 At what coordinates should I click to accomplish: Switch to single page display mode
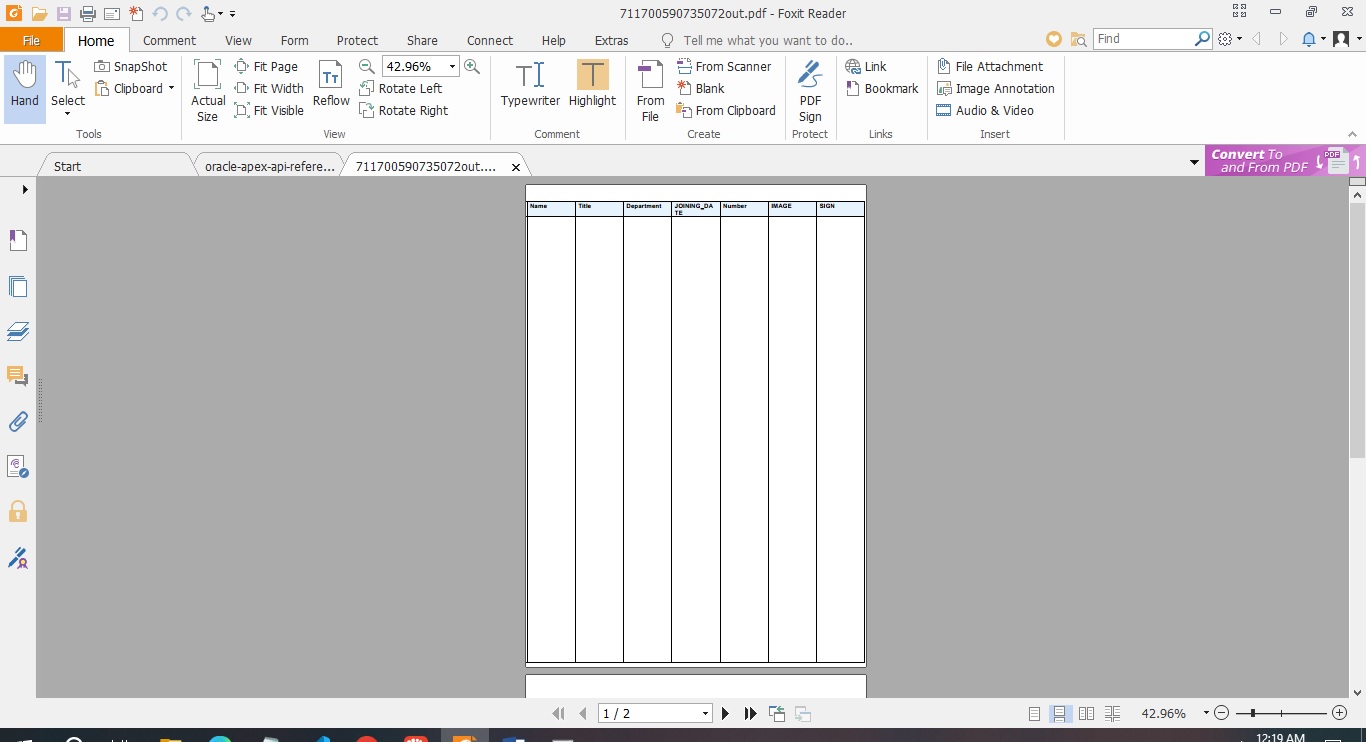tap(1035, 714)
